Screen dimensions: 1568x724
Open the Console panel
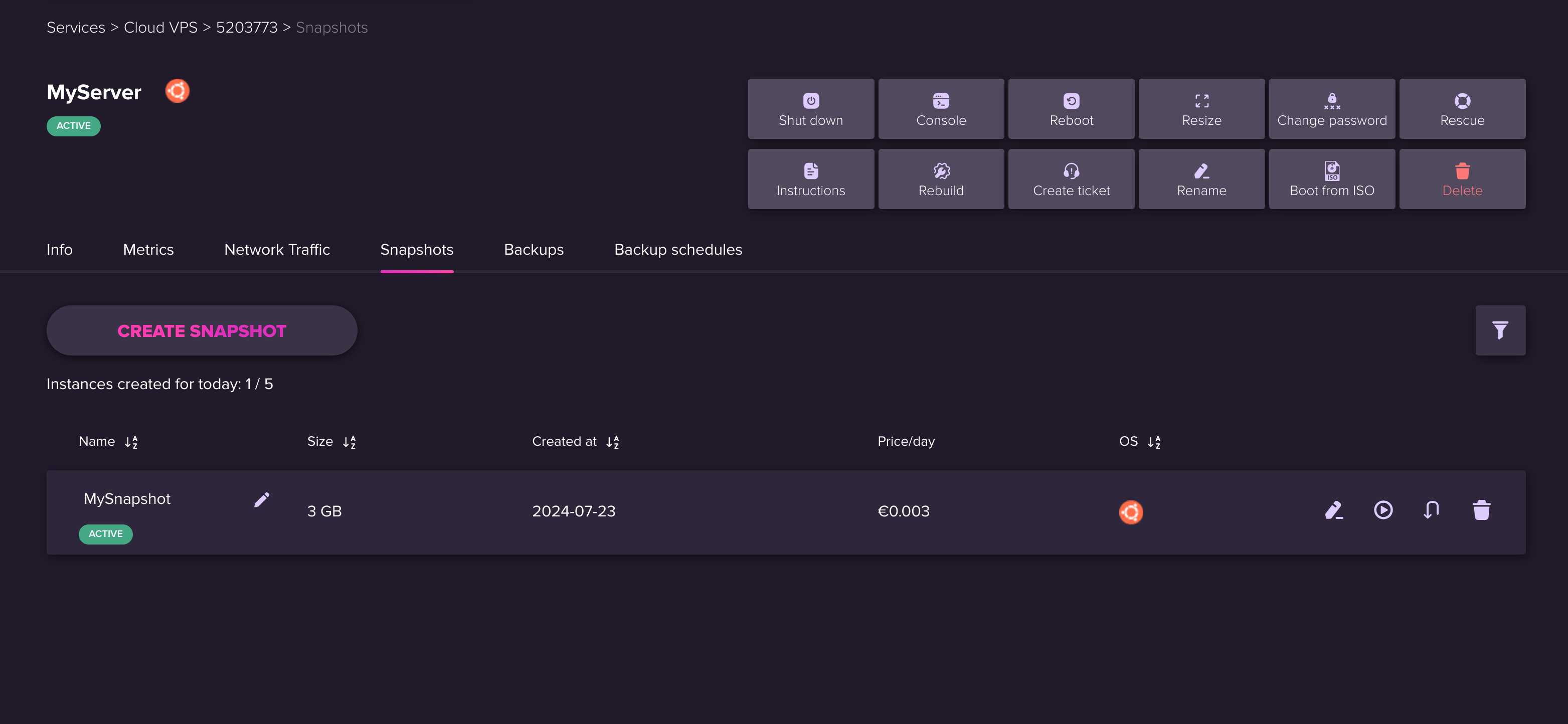pos(941,108)
